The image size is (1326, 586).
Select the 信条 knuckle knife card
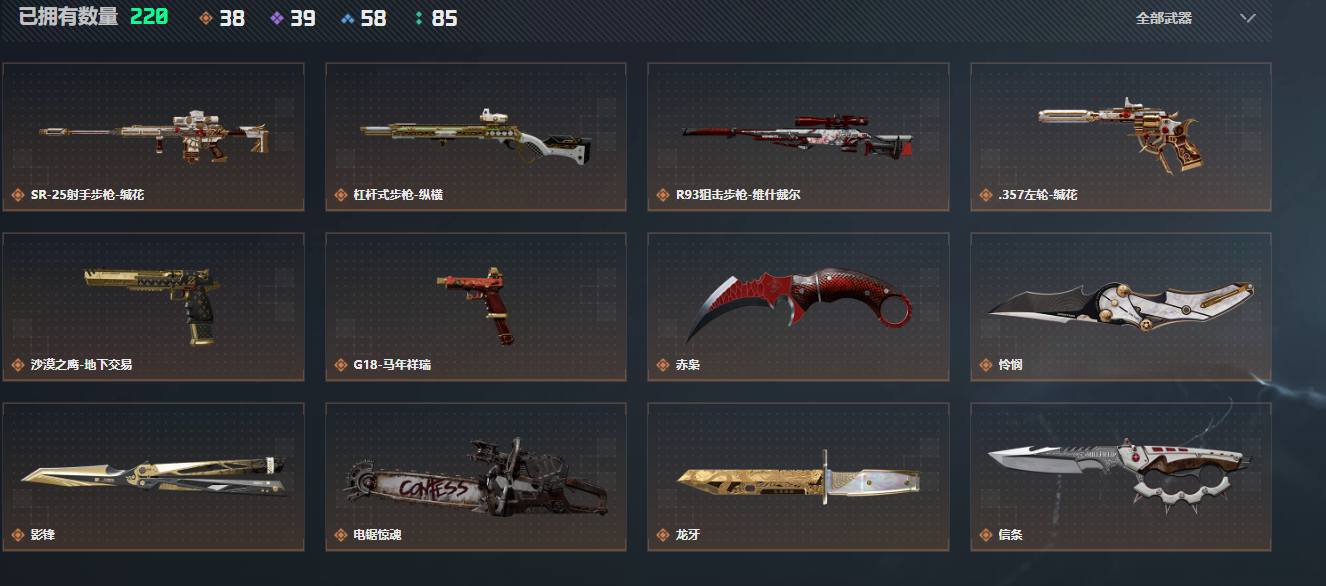[x=1121, y=477]
